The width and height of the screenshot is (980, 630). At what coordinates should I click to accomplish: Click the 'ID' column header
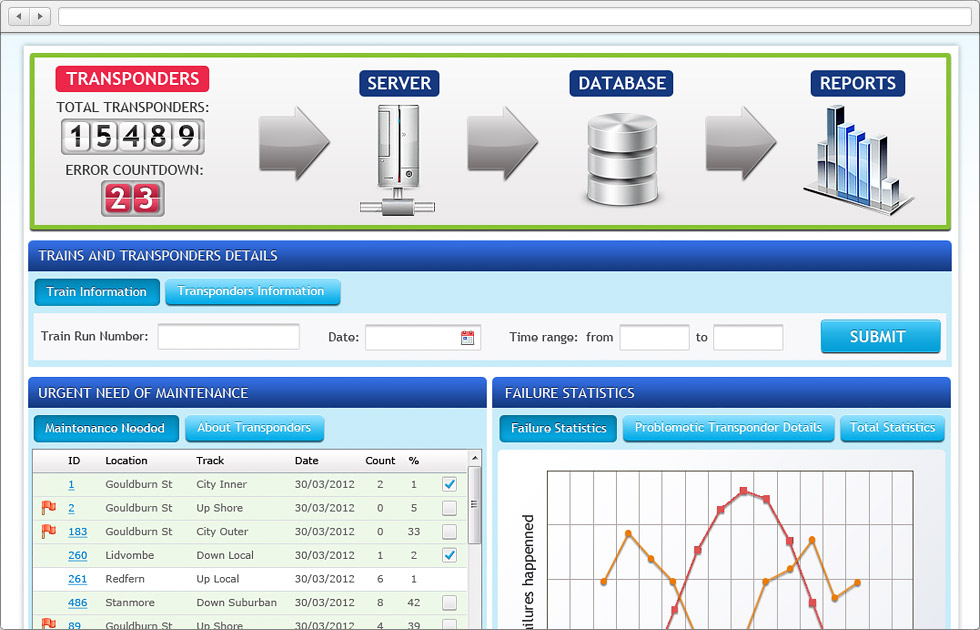click(x=74, y=461)
